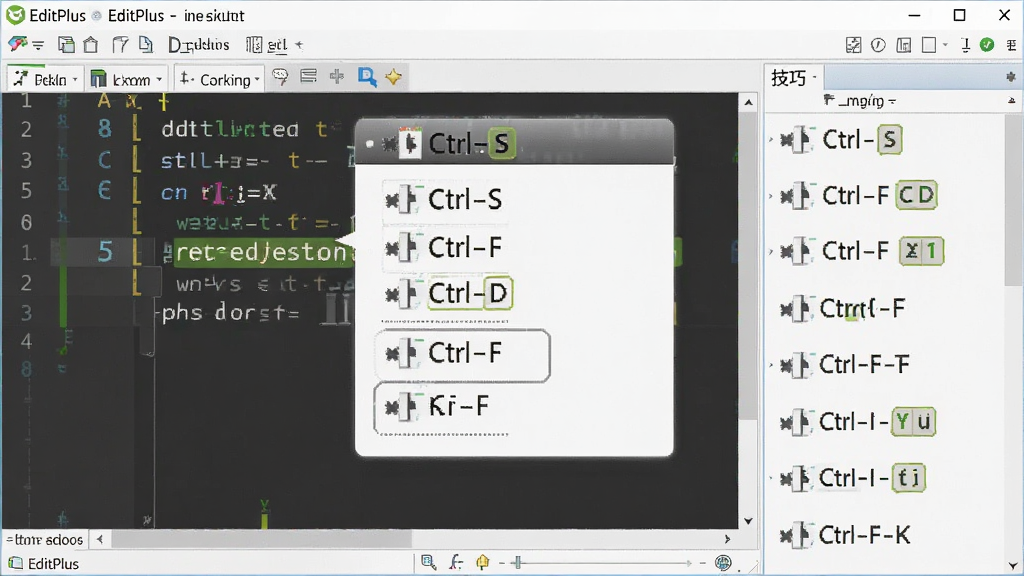Viewport: 1024px width, 576px height.
Task: Click the far-right icon in the top toolbar
Action: (x=1011, y=44)
